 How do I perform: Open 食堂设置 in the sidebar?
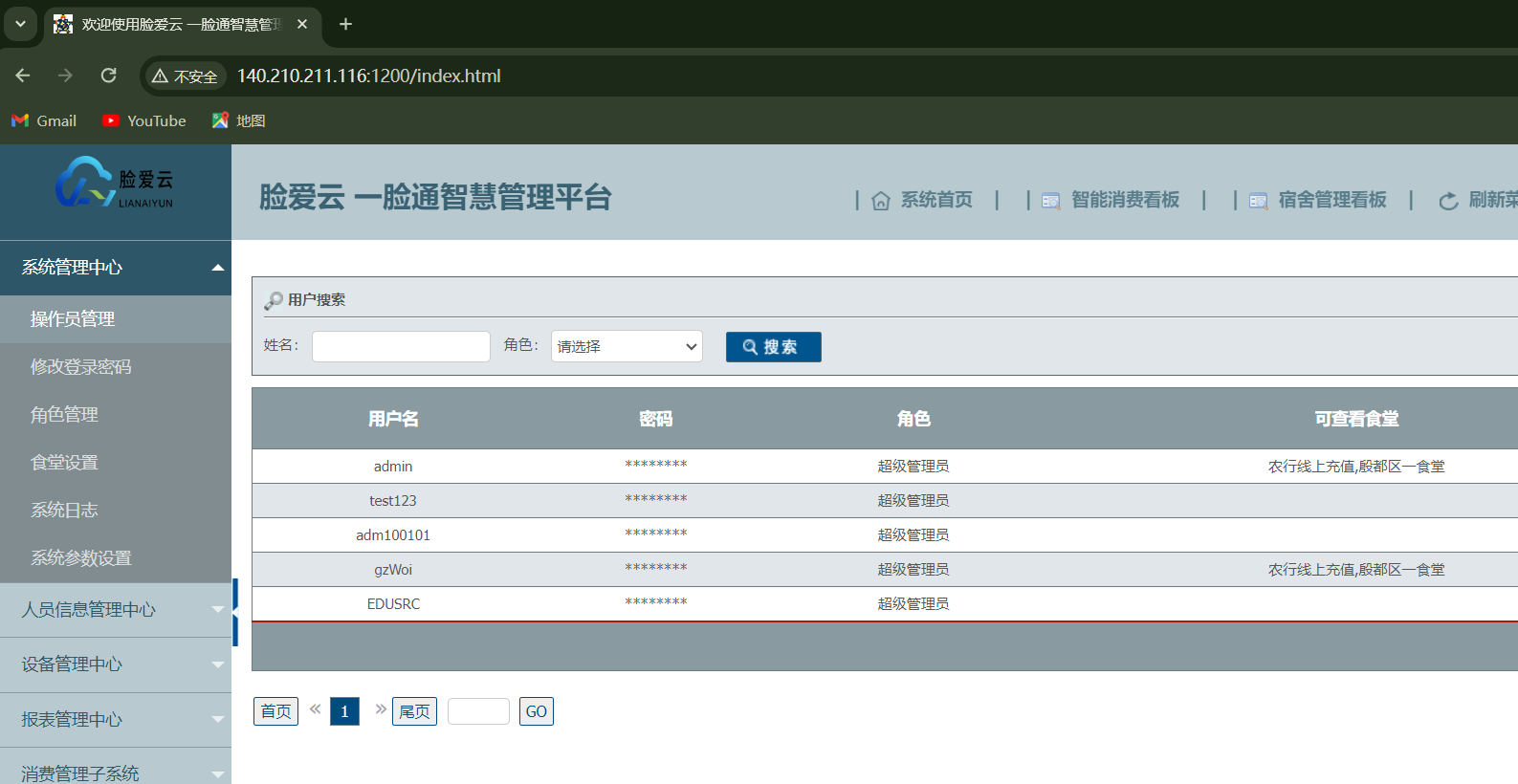(x=116, y=463)
